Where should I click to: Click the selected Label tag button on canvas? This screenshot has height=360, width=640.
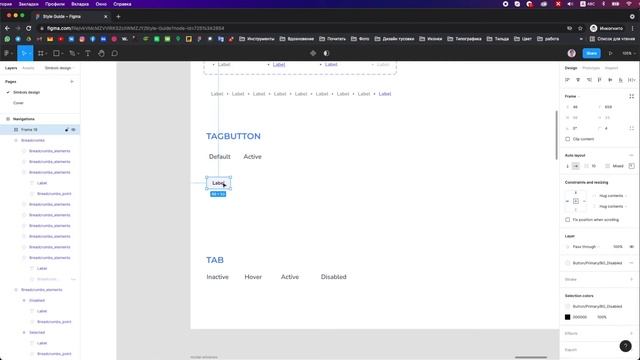[x=219, y=183]
